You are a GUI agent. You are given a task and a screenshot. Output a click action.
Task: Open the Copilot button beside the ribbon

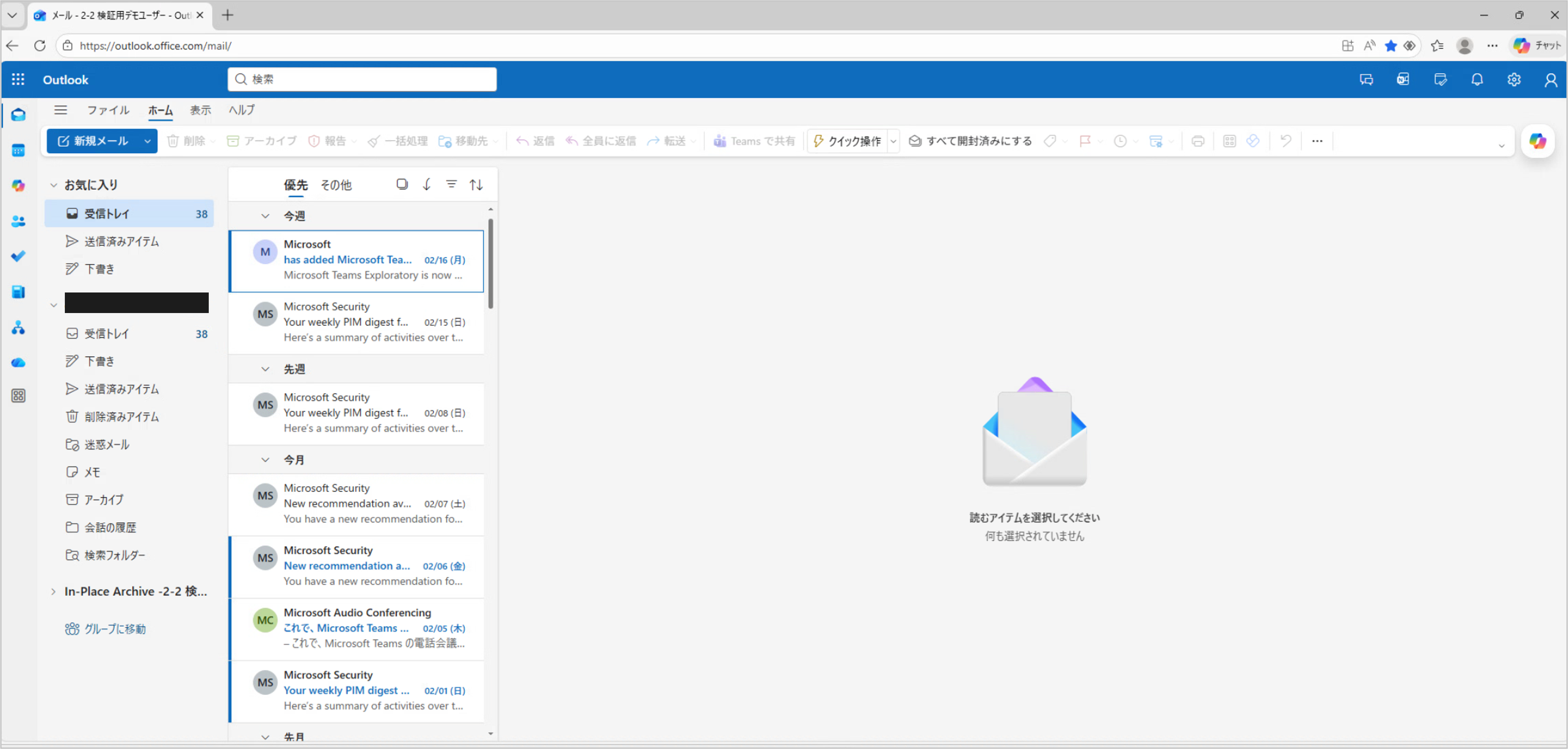[x=1538, y=141]
